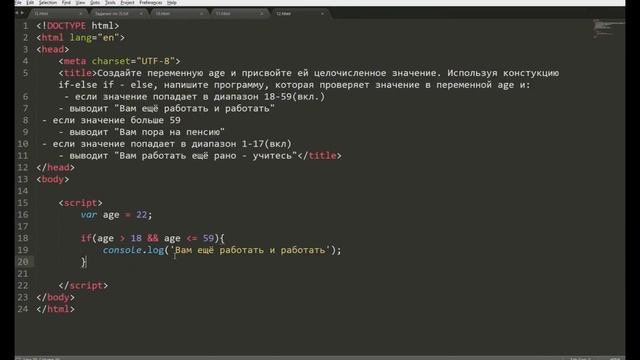The image size is (640, 360).
Task: Open the Goto menu
Action: [x=95, y=2]
